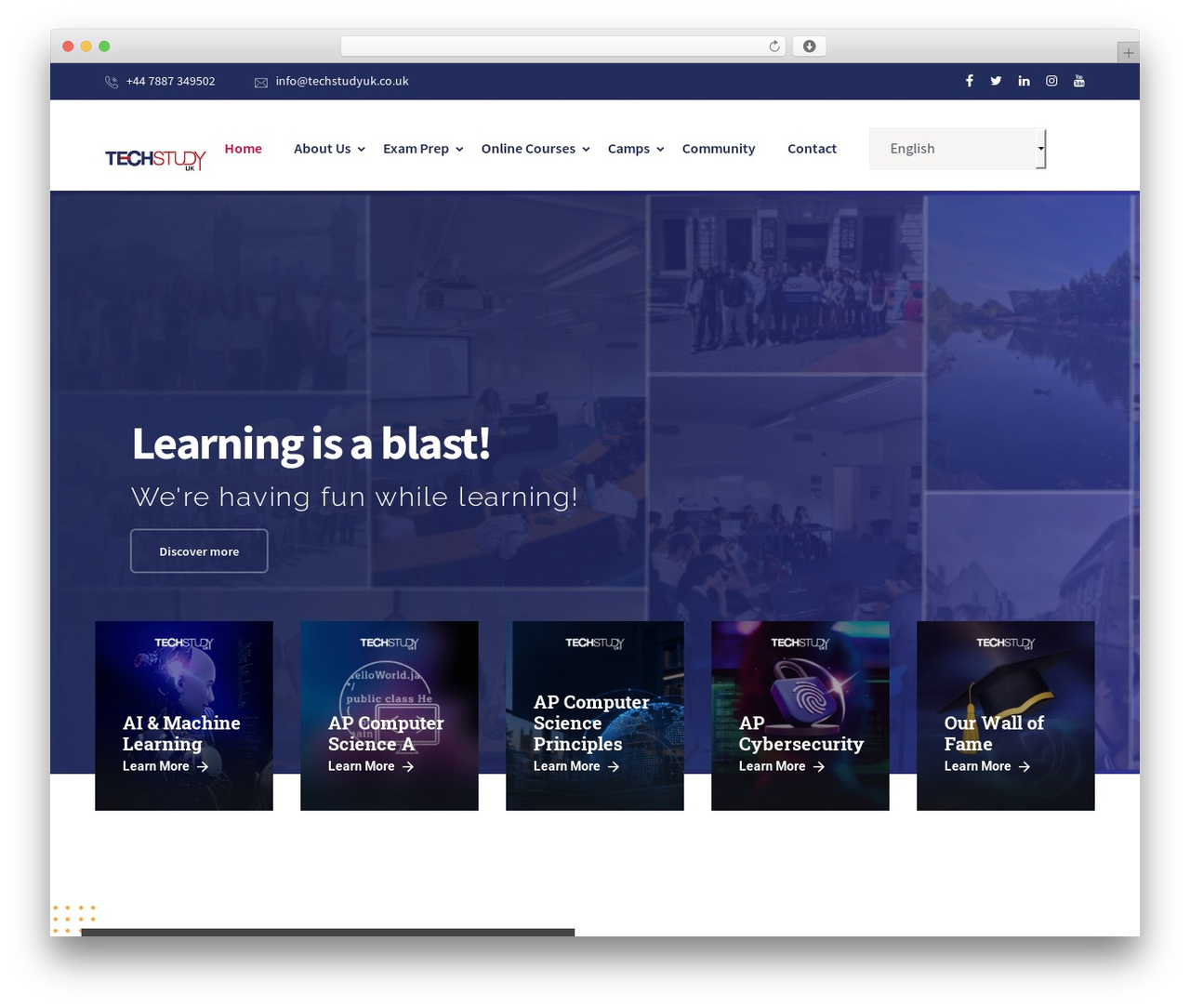Click the Exam Prep menu label
Image resolution: width=1190 pixels, height=1008 pixels.
coord(416,149)
